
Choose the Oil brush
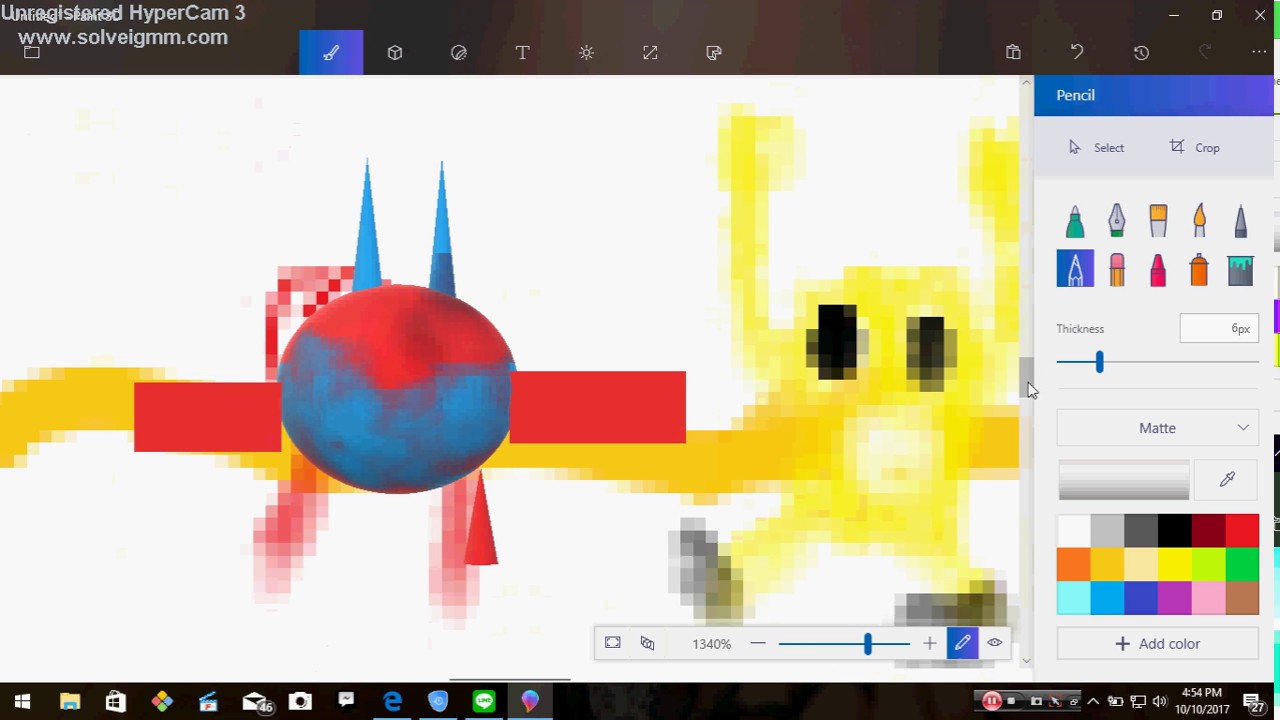click(1158, 221)
